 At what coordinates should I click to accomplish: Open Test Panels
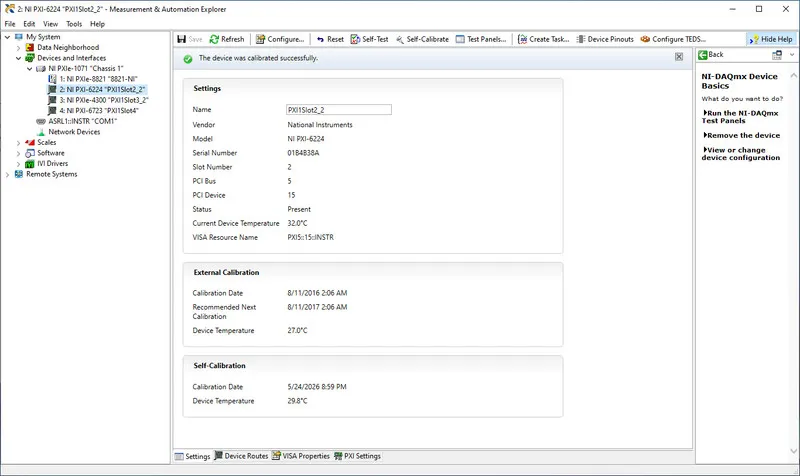481,39
